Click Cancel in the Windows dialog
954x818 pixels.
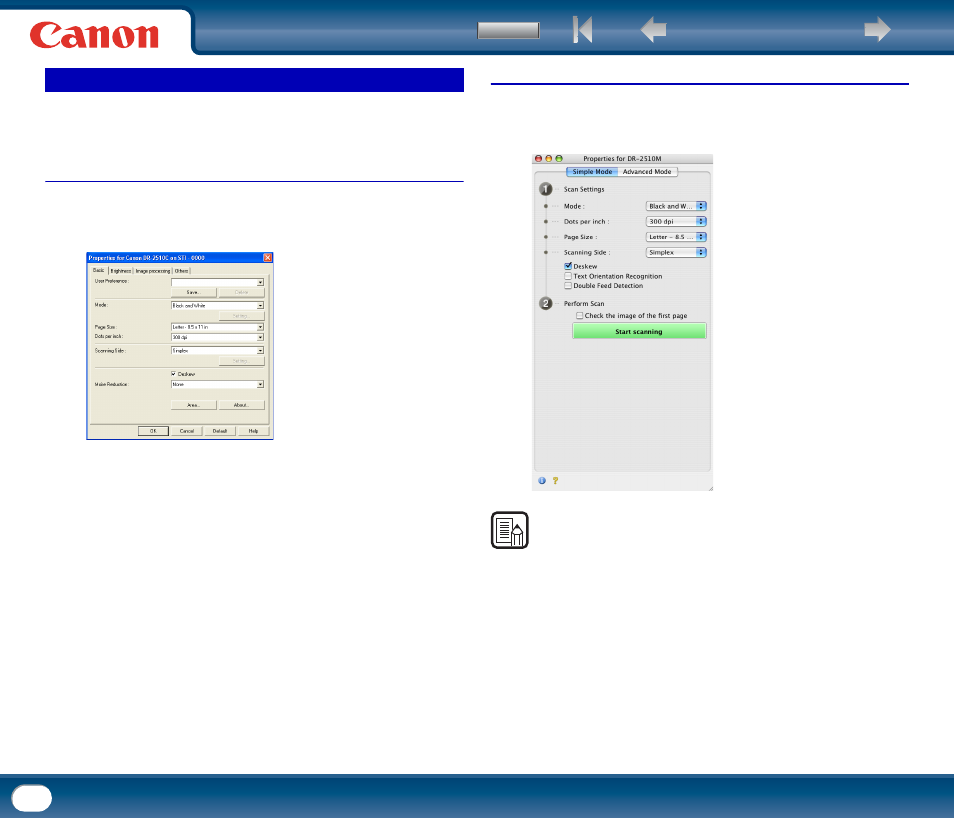point(187,431)
